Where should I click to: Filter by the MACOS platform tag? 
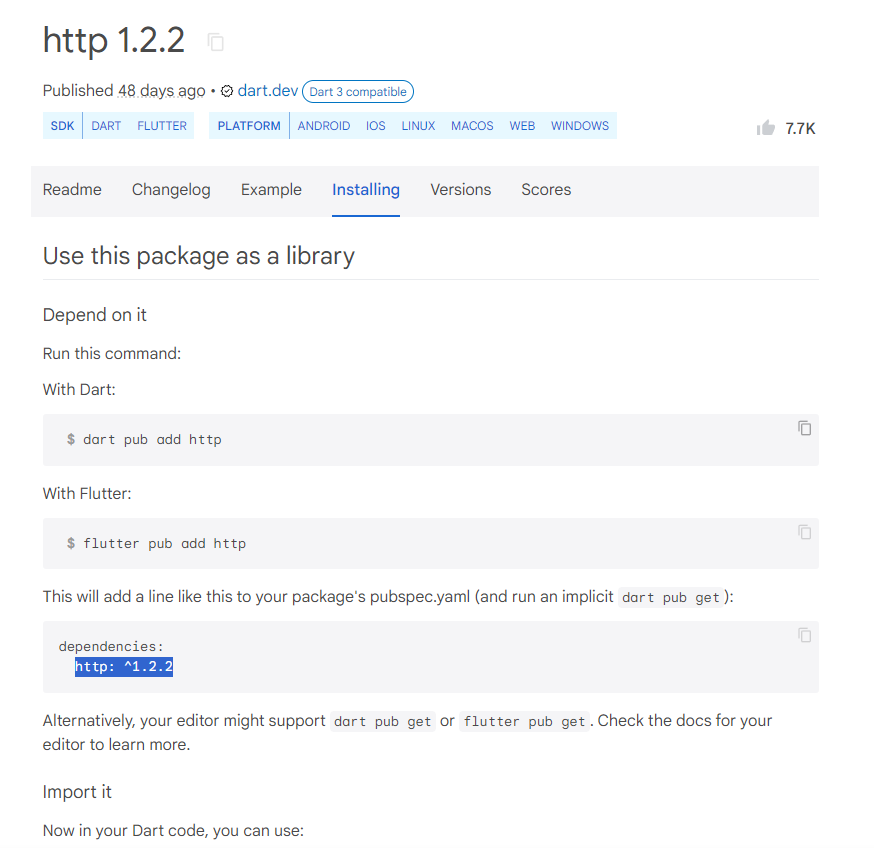(472, 125)
